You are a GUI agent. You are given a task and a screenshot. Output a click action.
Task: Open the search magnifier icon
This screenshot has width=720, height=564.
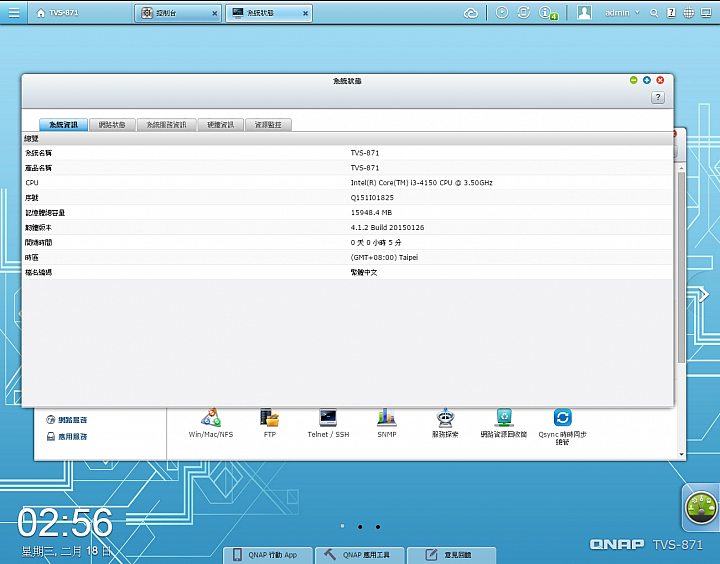(x=654, y=13)
